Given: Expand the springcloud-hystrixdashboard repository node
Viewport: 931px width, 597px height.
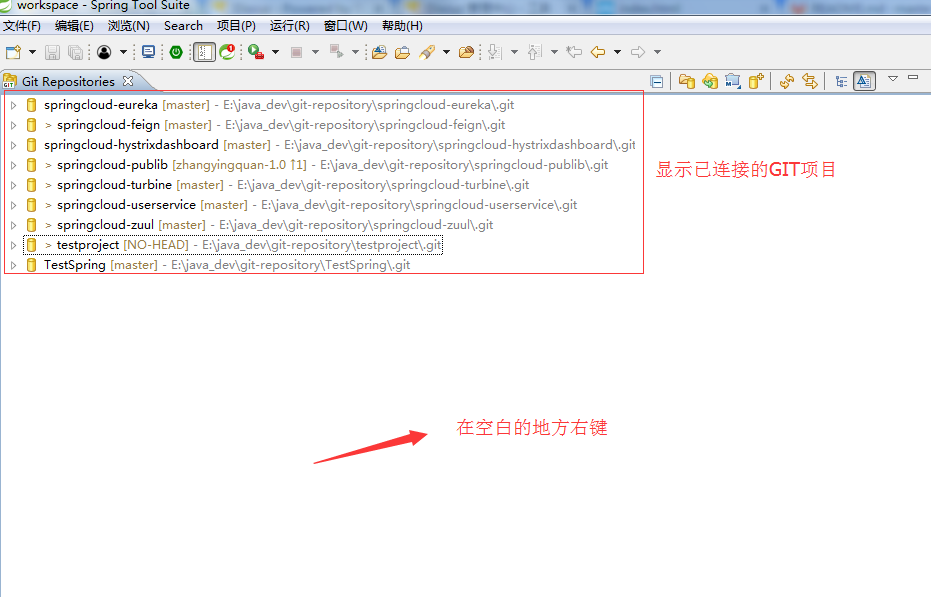Looking at the screenshot, I should coord(13,145).
